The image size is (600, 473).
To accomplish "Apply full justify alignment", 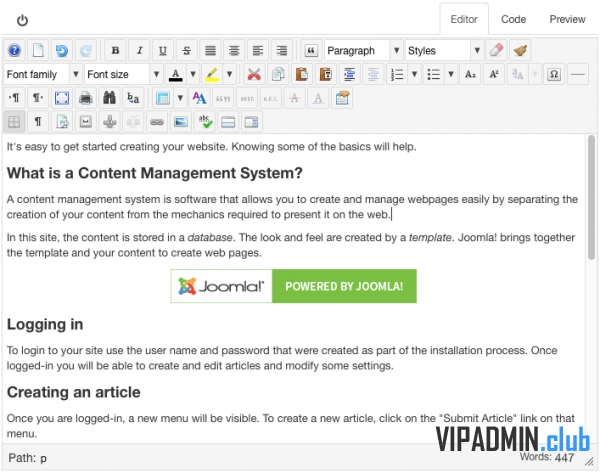I will click(210, 50).
